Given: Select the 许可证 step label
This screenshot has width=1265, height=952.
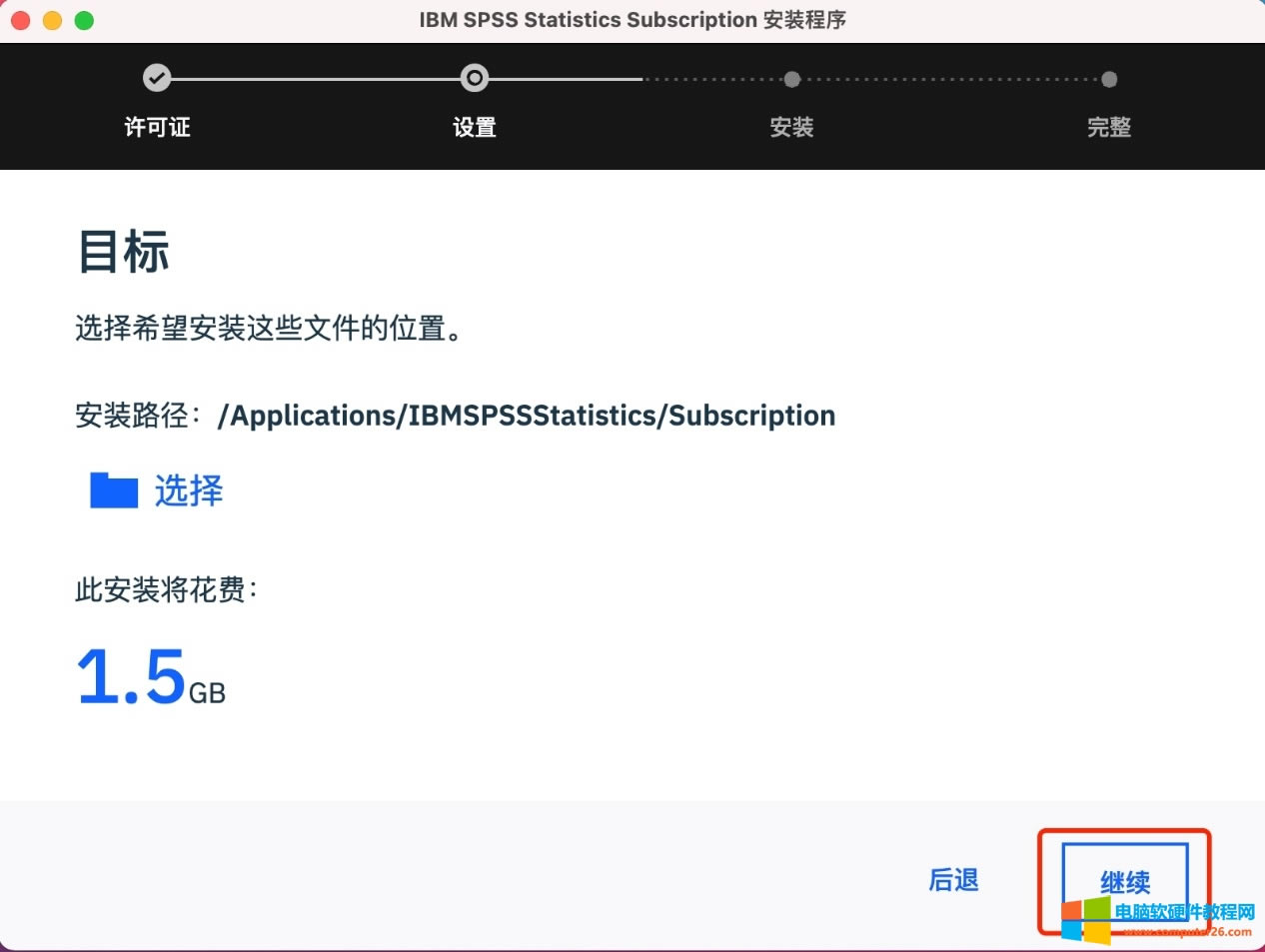Looking at the screenshot, I should point(157,127).
